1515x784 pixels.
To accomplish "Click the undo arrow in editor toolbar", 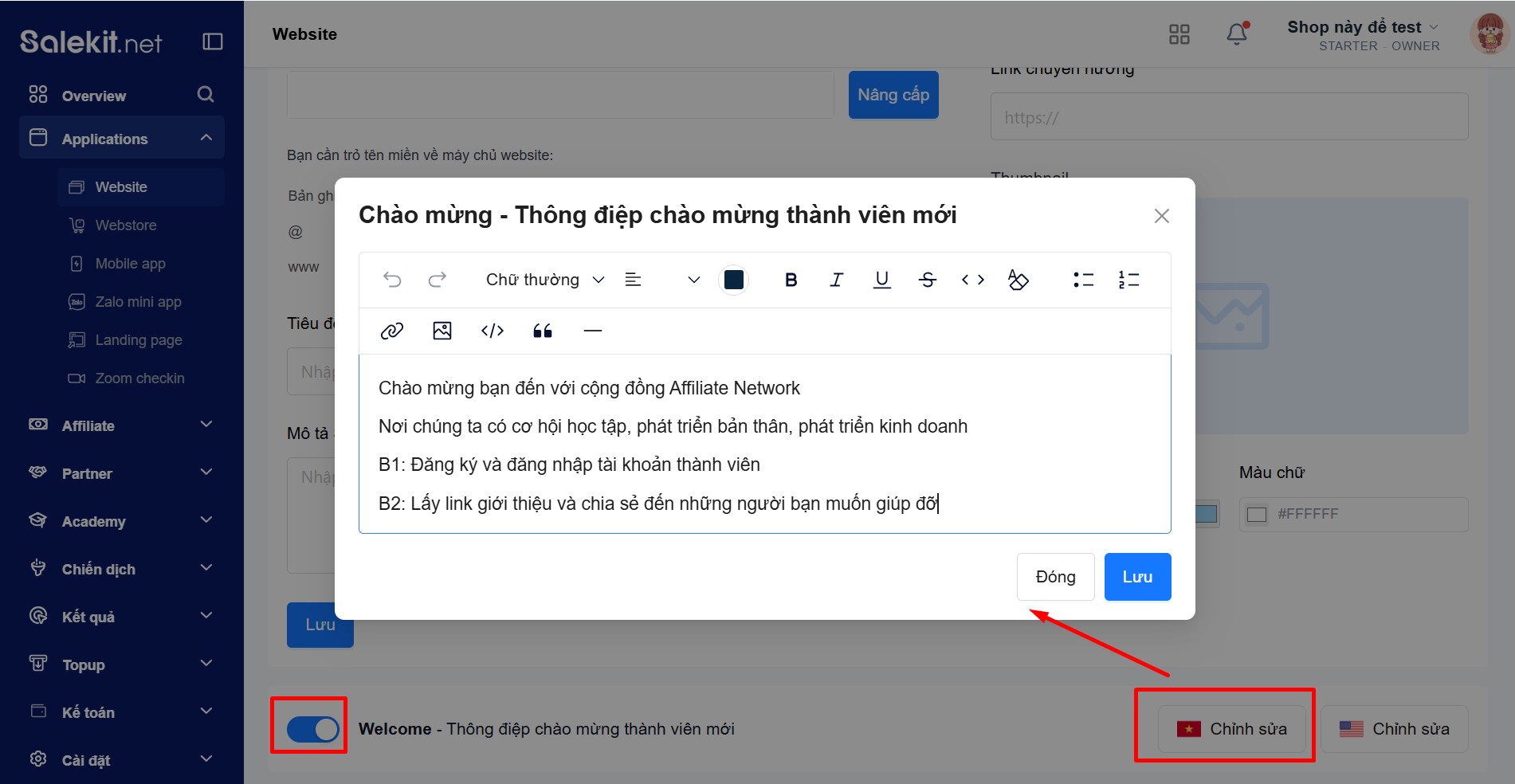I will point(392,280).
